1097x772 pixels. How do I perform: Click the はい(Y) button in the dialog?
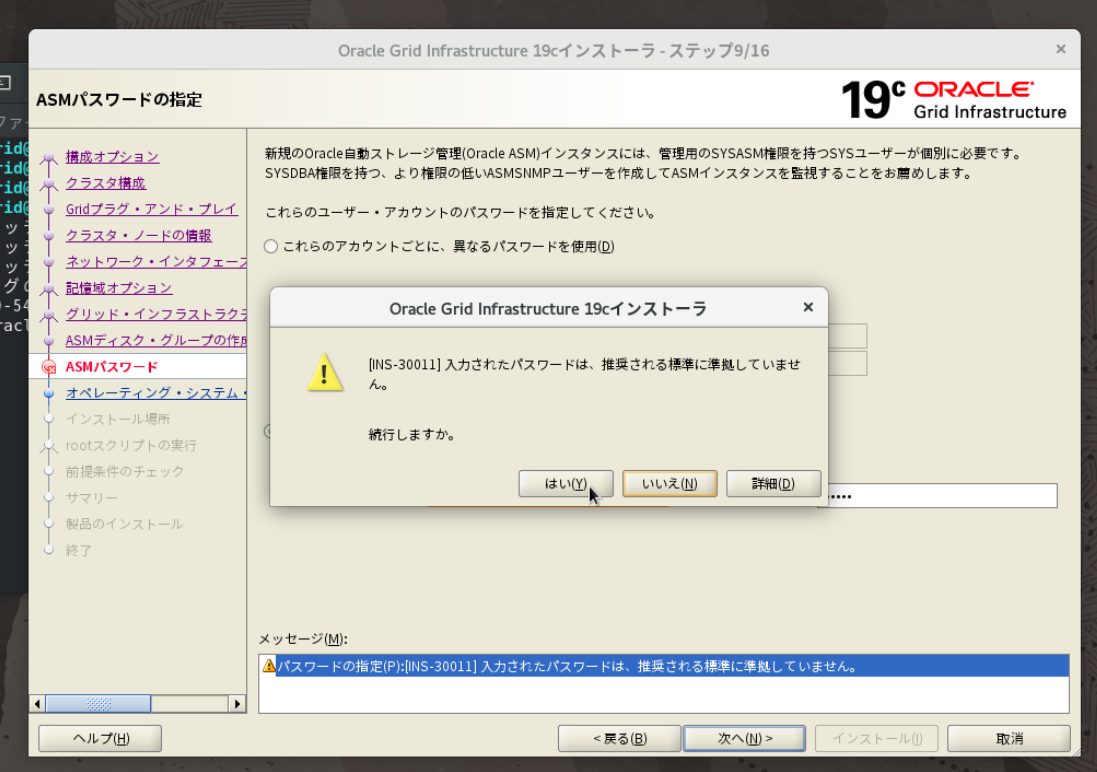tap(565, 484)
